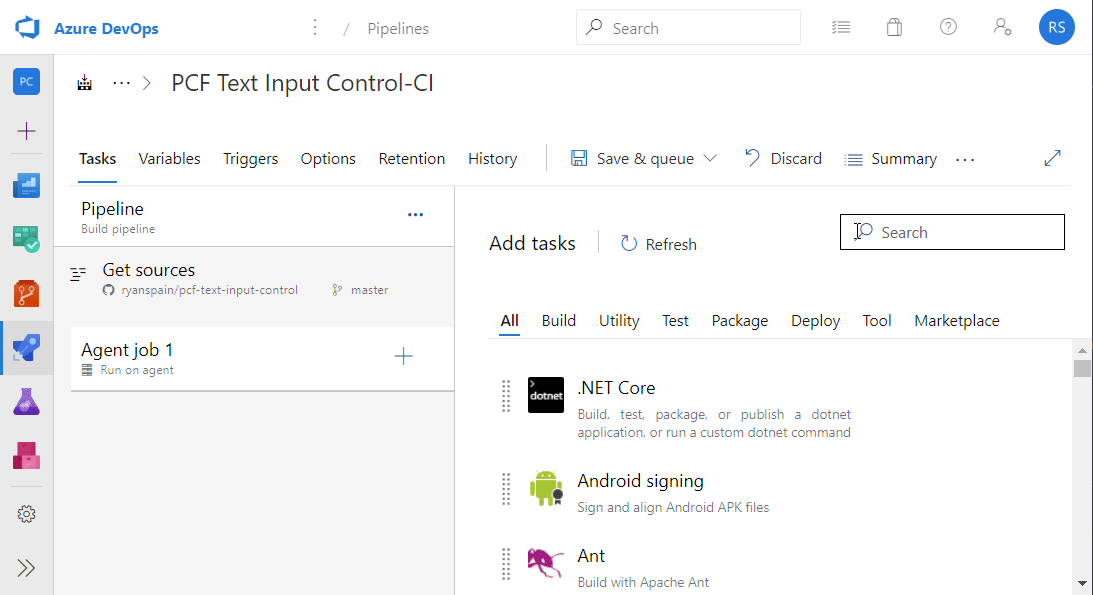Open Artifacts in the left sidebar

pyautogui.click(x=26, y=456)
